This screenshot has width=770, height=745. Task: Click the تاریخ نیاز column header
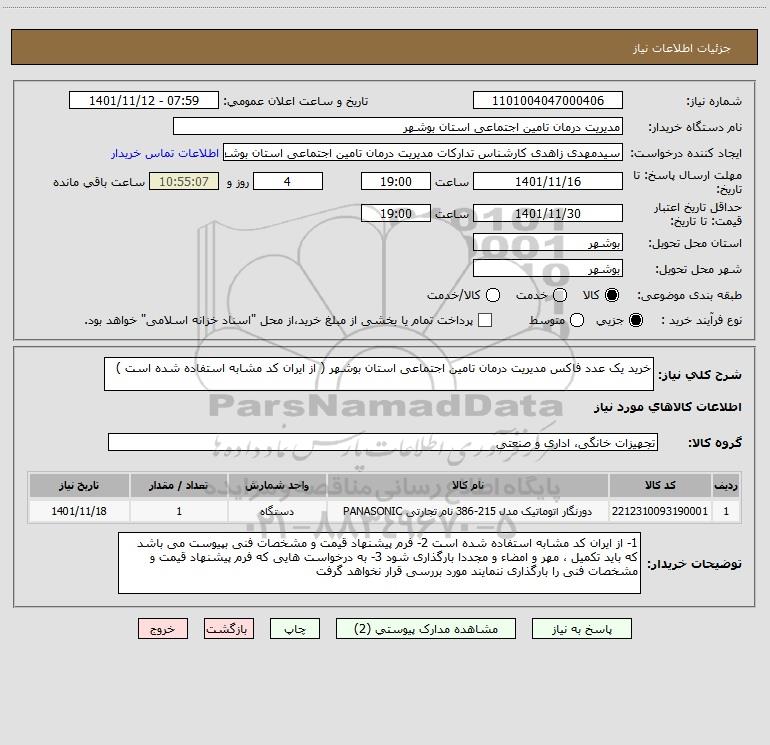point(79,485)
